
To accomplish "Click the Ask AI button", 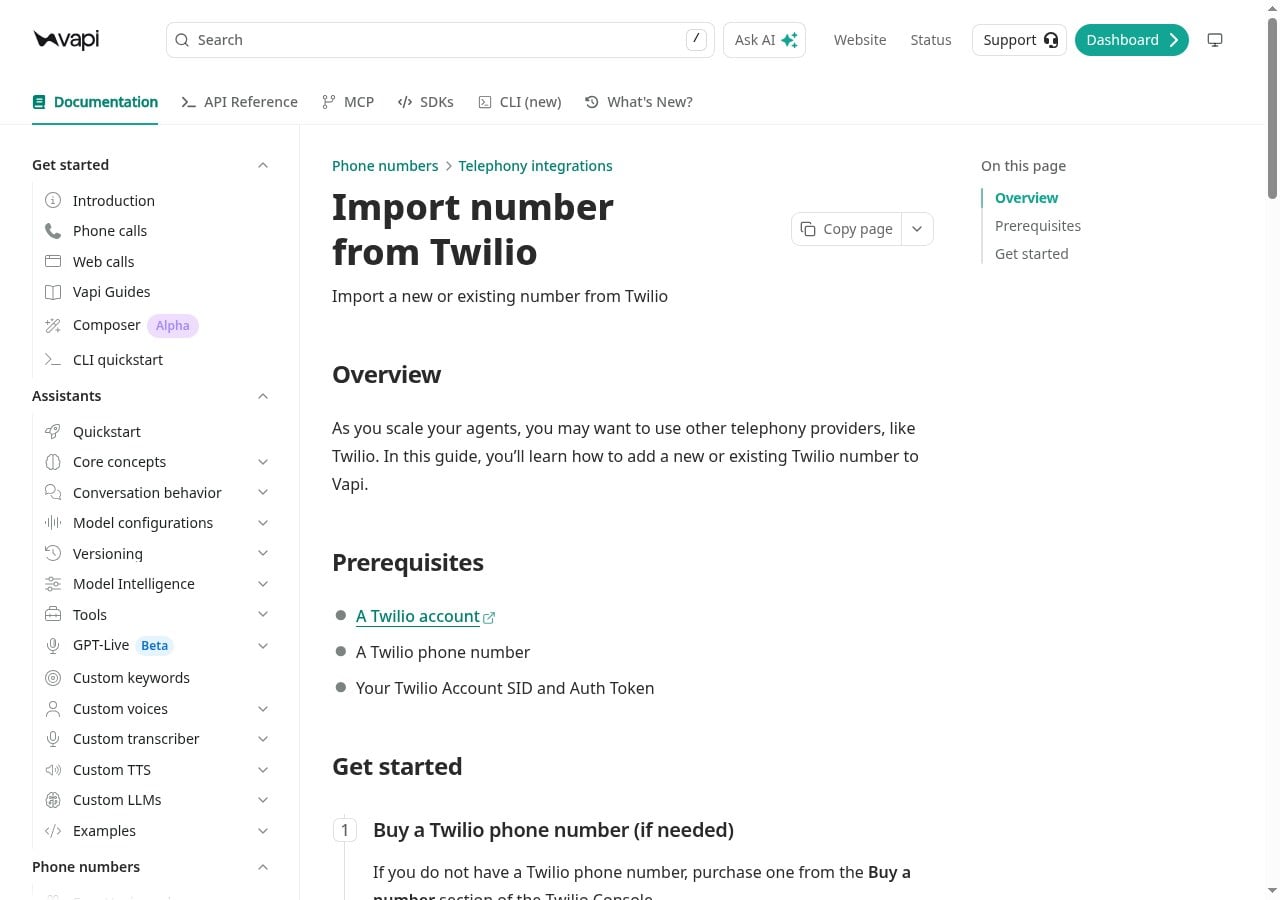I will (x=765, y=40).
